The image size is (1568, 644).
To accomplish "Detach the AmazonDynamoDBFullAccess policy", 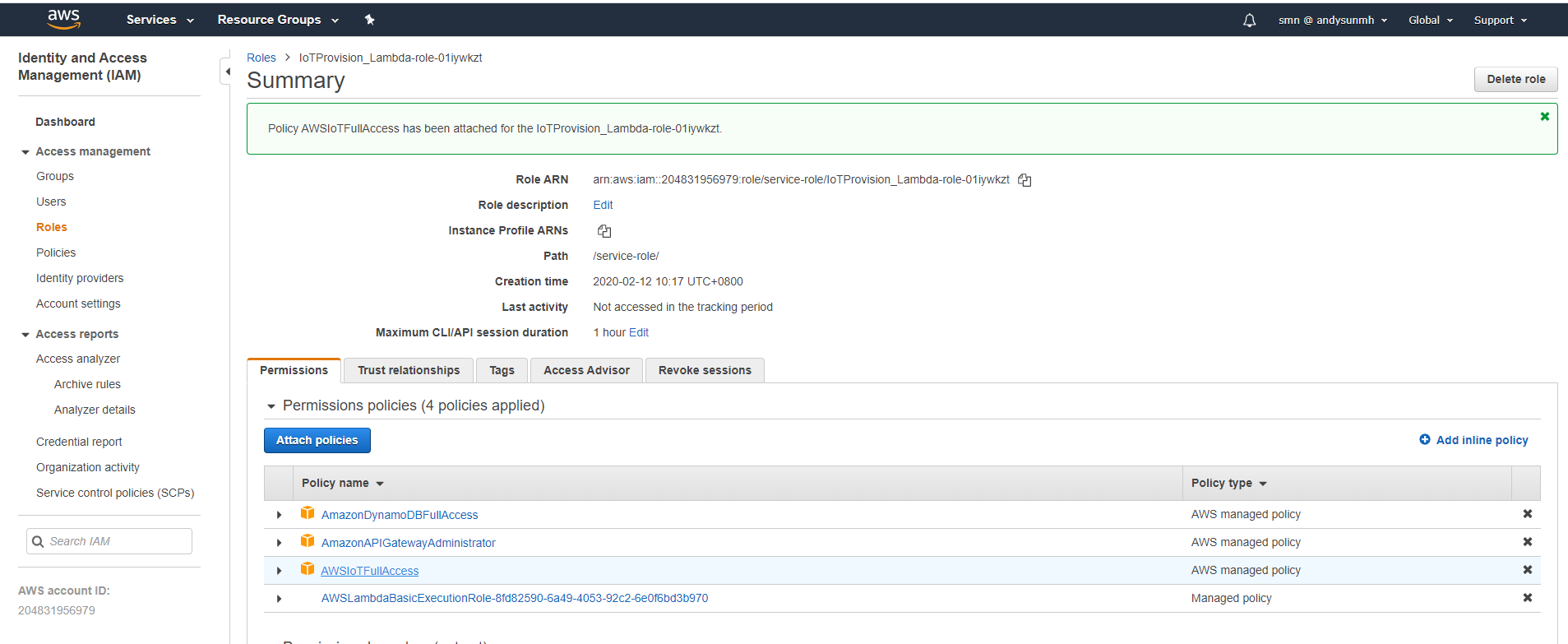I will pos(1527,514).
